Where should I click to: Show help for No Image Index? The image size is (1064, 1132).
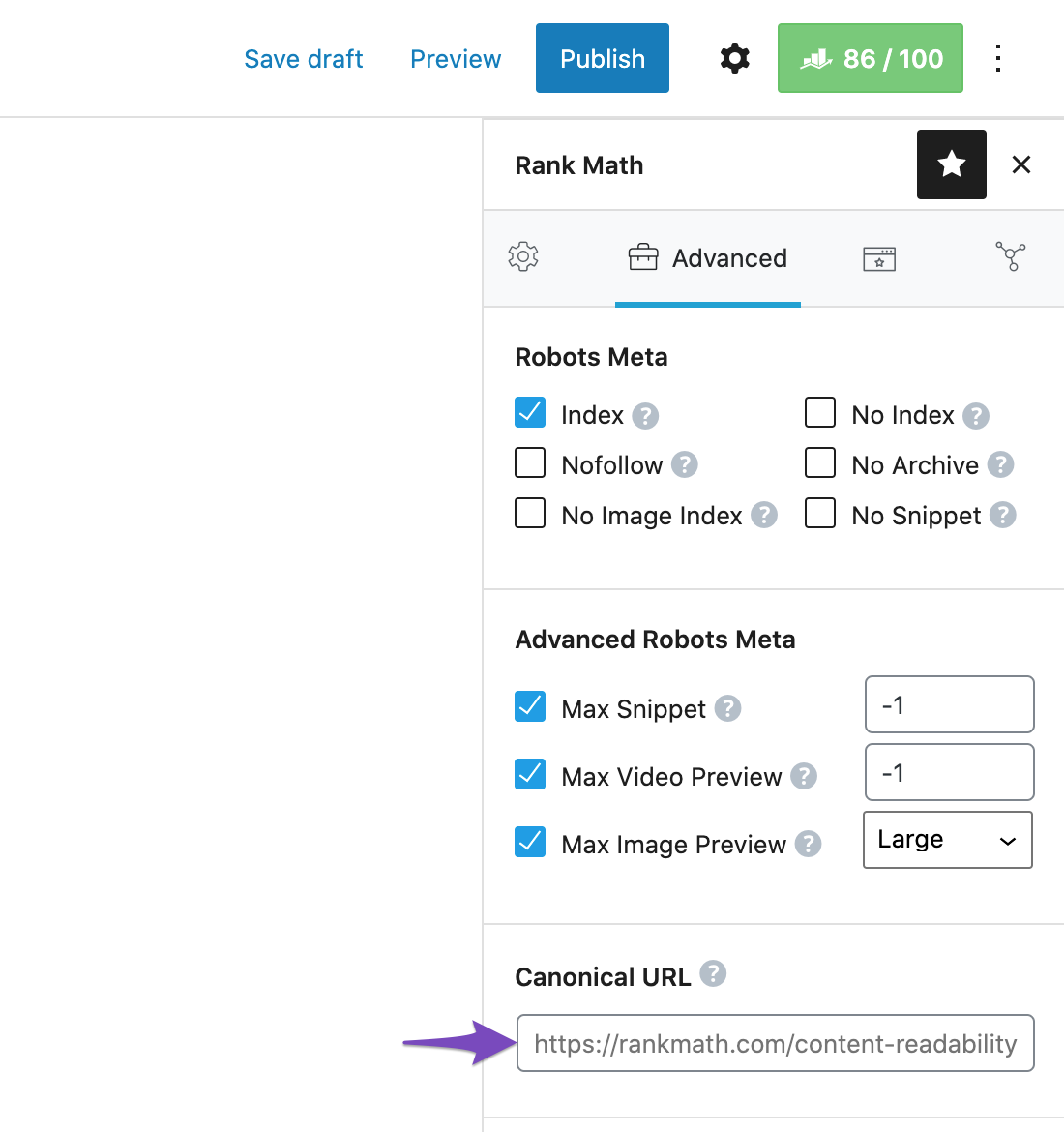(764, 516)
